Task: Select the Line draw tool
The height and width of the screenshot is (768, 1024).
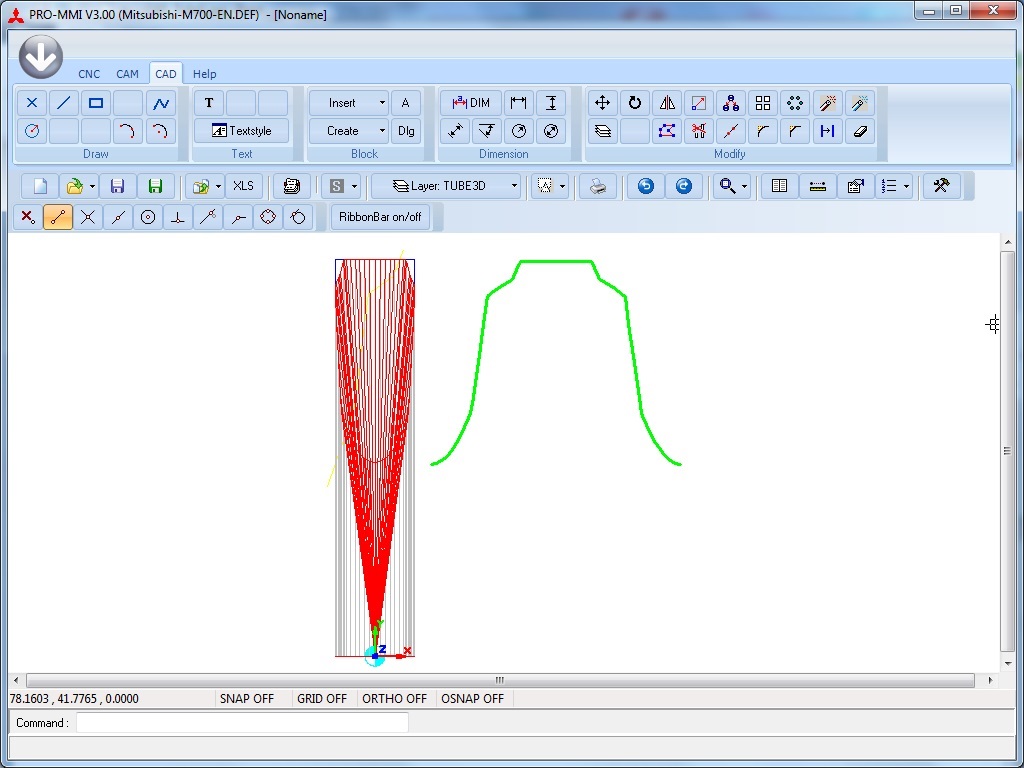Action: click(x=64, y=103)
